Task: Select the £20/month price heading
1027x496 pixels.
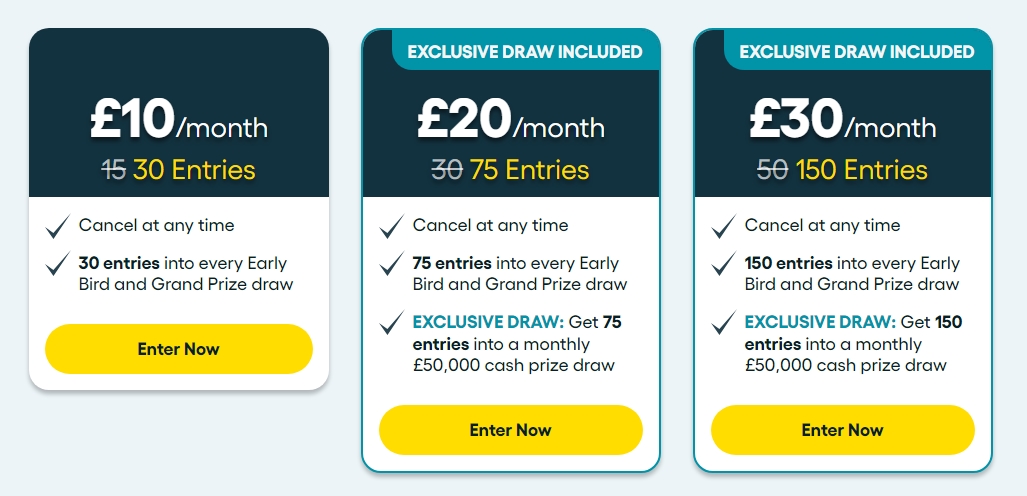Action: pyautogui.click(x=511, y=120)
